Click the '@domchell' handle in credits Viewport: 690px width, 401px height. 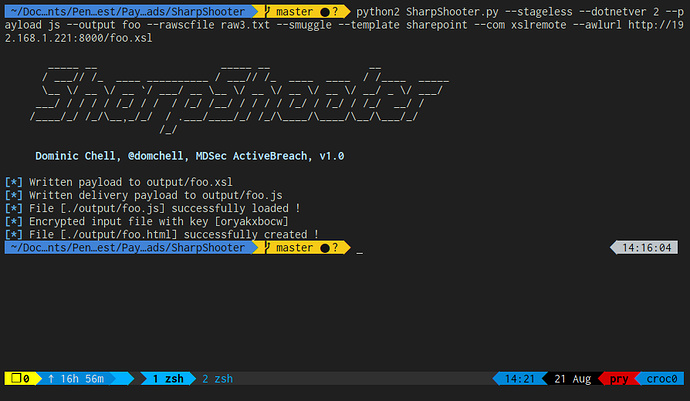tap(155, 156)
